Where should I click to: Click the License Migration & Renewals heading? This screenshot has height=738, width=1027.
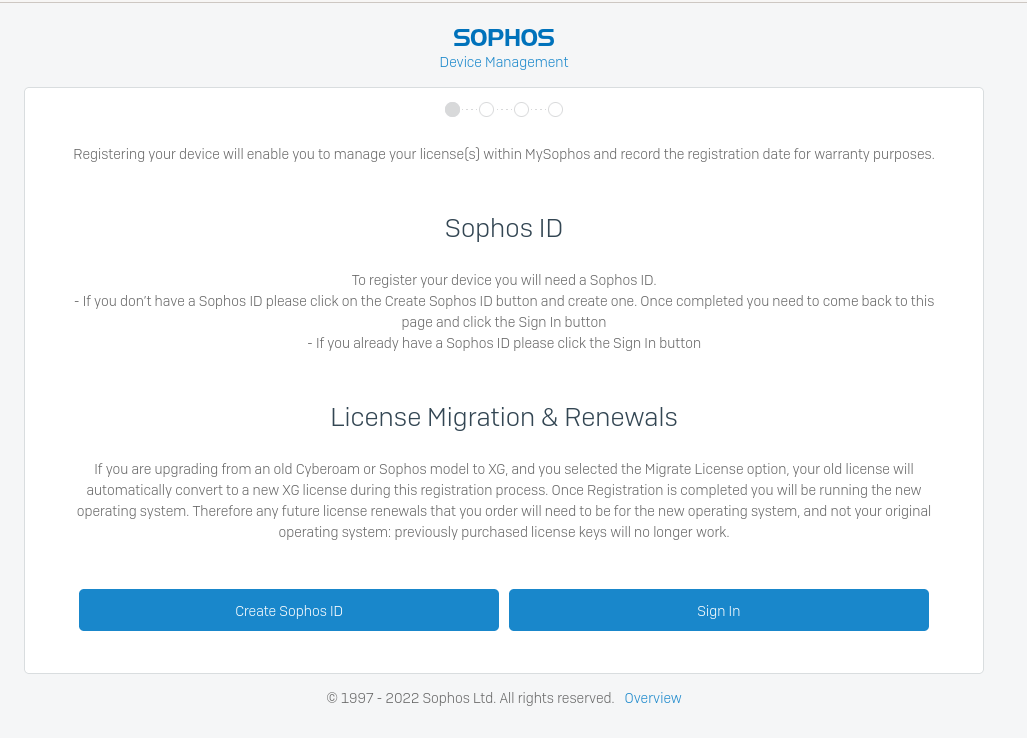coord(503,417)
